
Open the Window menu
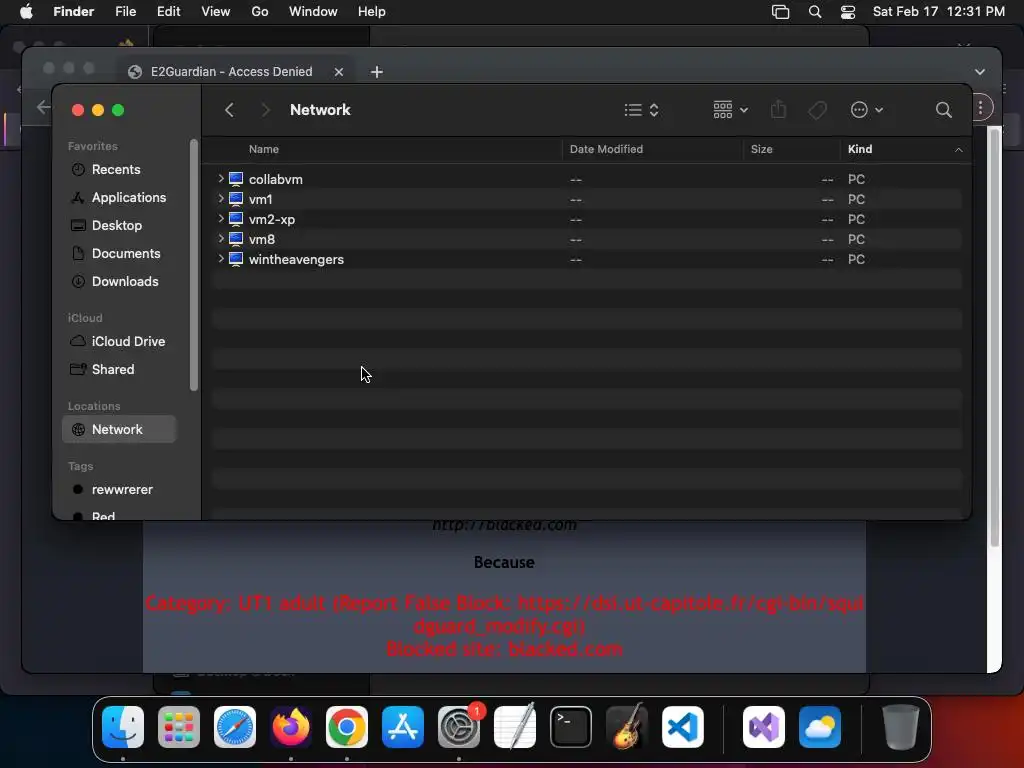[x=313, y=12]
